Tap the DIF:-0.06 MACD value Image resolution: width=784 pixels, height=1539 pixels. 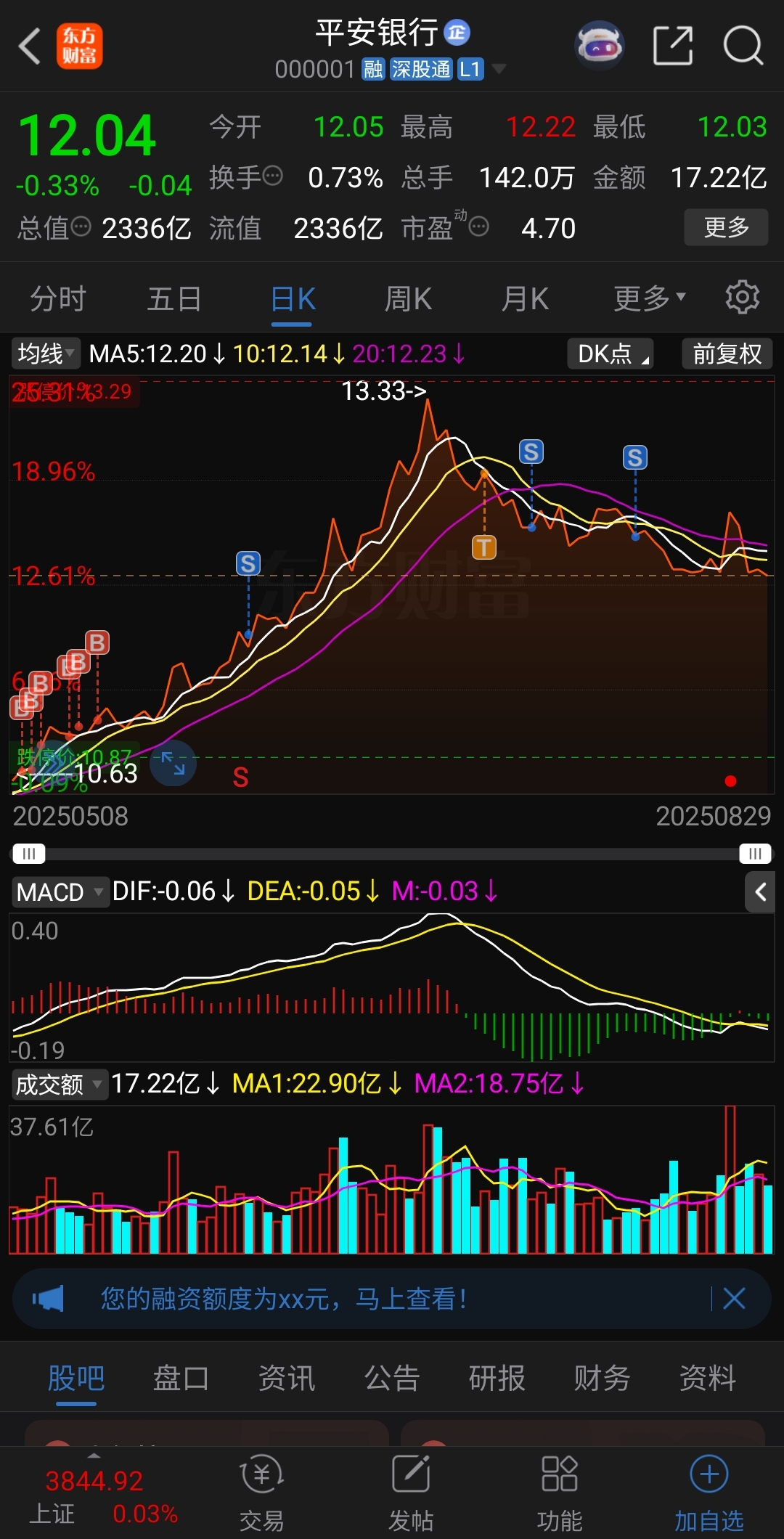pos(163,891)
